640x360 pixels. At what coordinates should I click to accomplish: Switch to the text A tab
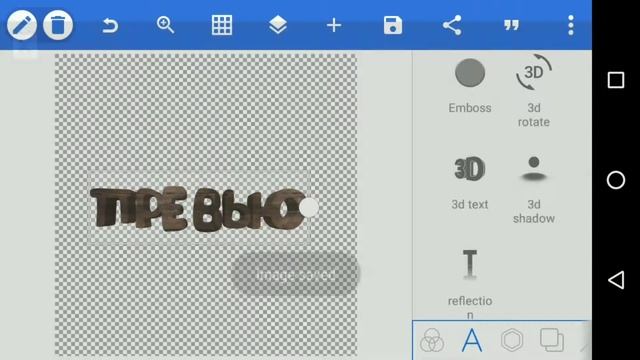(472, 340)
